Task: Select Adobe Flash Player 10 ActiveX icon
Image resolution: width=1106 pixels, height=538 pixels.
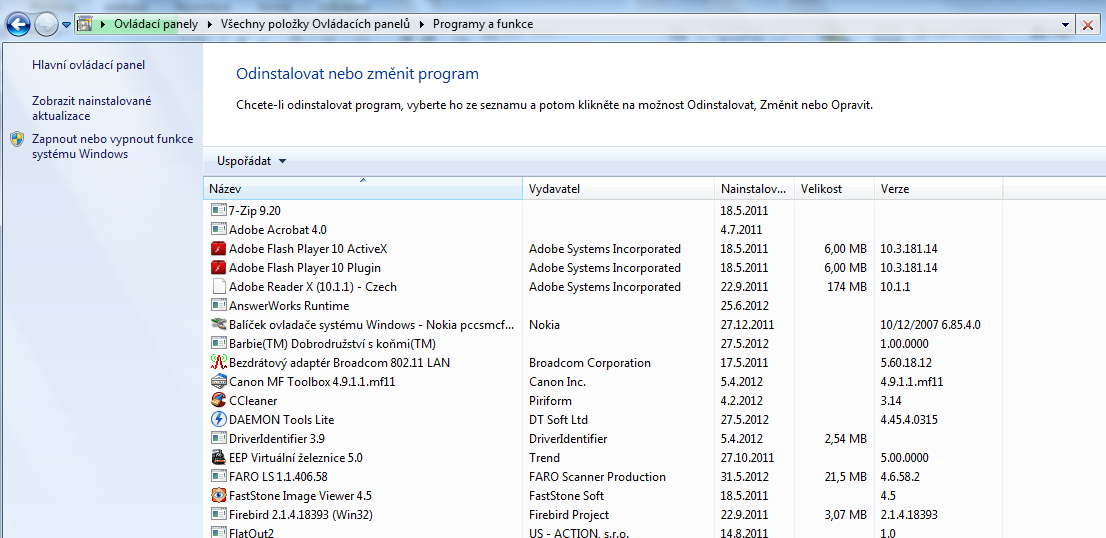Action: [x=219, y=248]
